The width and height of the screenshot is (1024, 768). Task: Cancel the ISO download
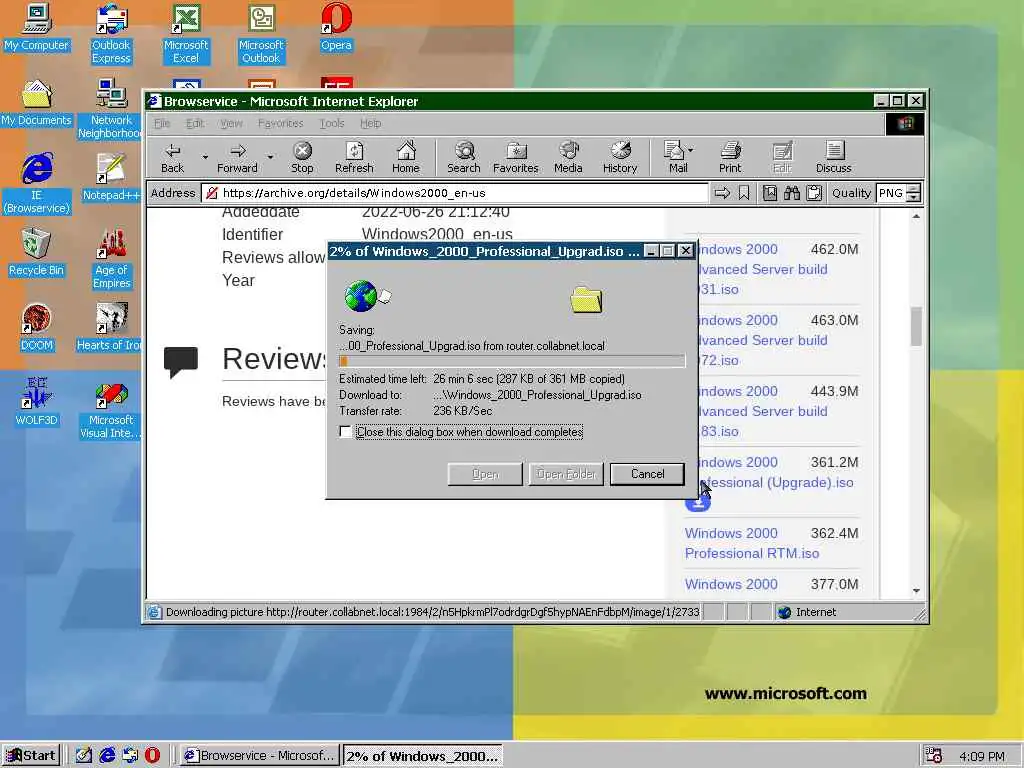pyautogui.click(x=647, y=474)
